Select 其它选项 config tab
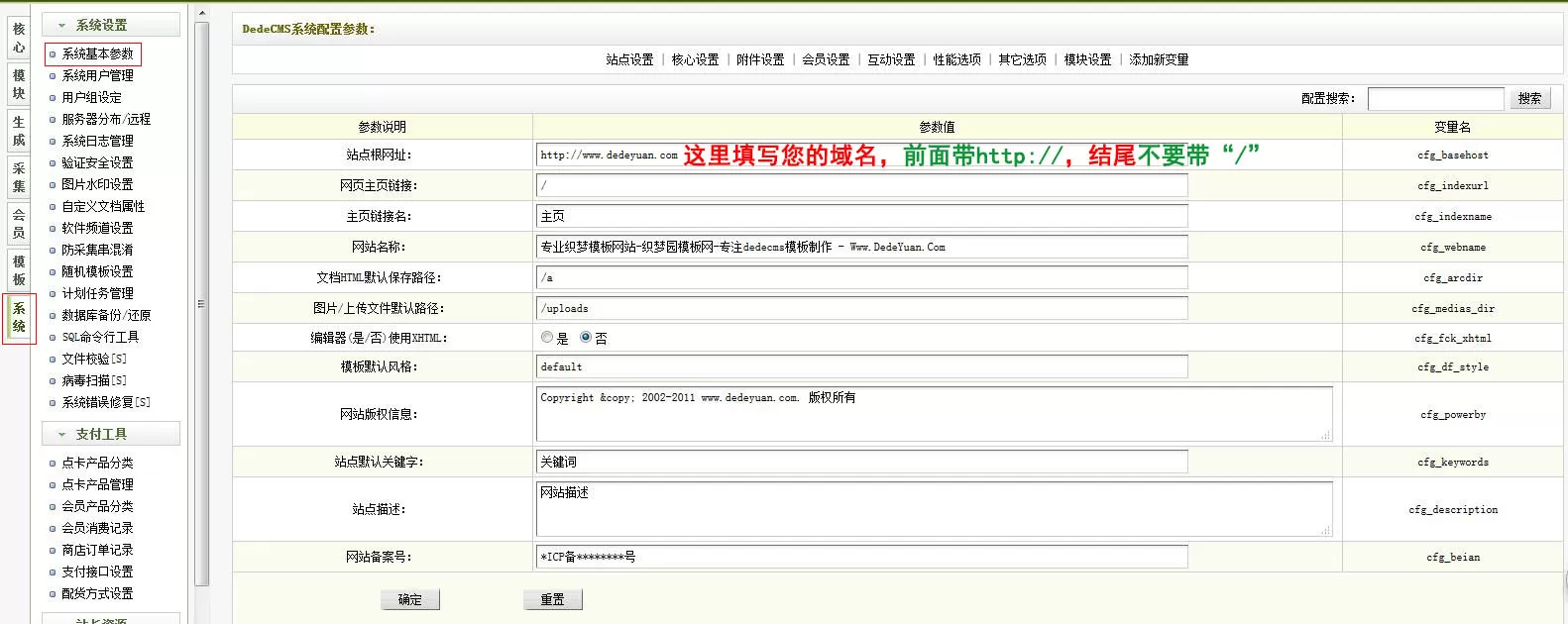 1022,59
